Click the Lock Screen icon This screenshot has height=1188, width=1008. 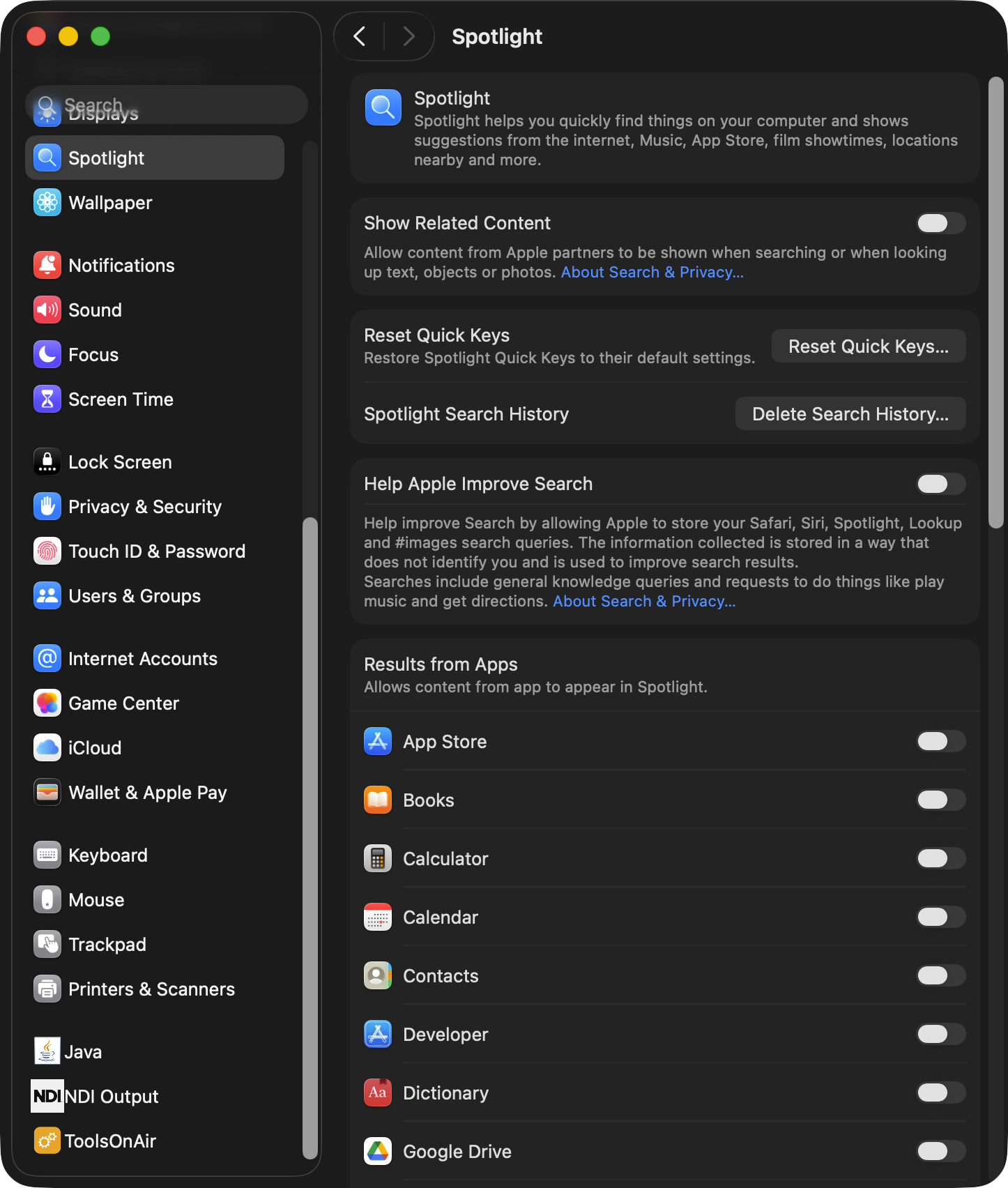[x=47, y=462]
